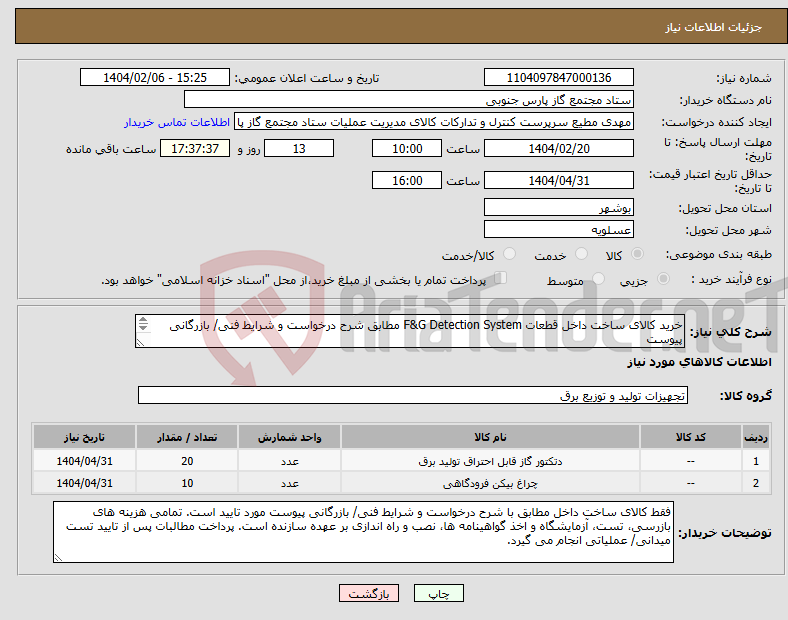Click the scroll-down arrow in description box
This screenshot has width=788, height=620.
pyautogui.click(x=143, y=328)
